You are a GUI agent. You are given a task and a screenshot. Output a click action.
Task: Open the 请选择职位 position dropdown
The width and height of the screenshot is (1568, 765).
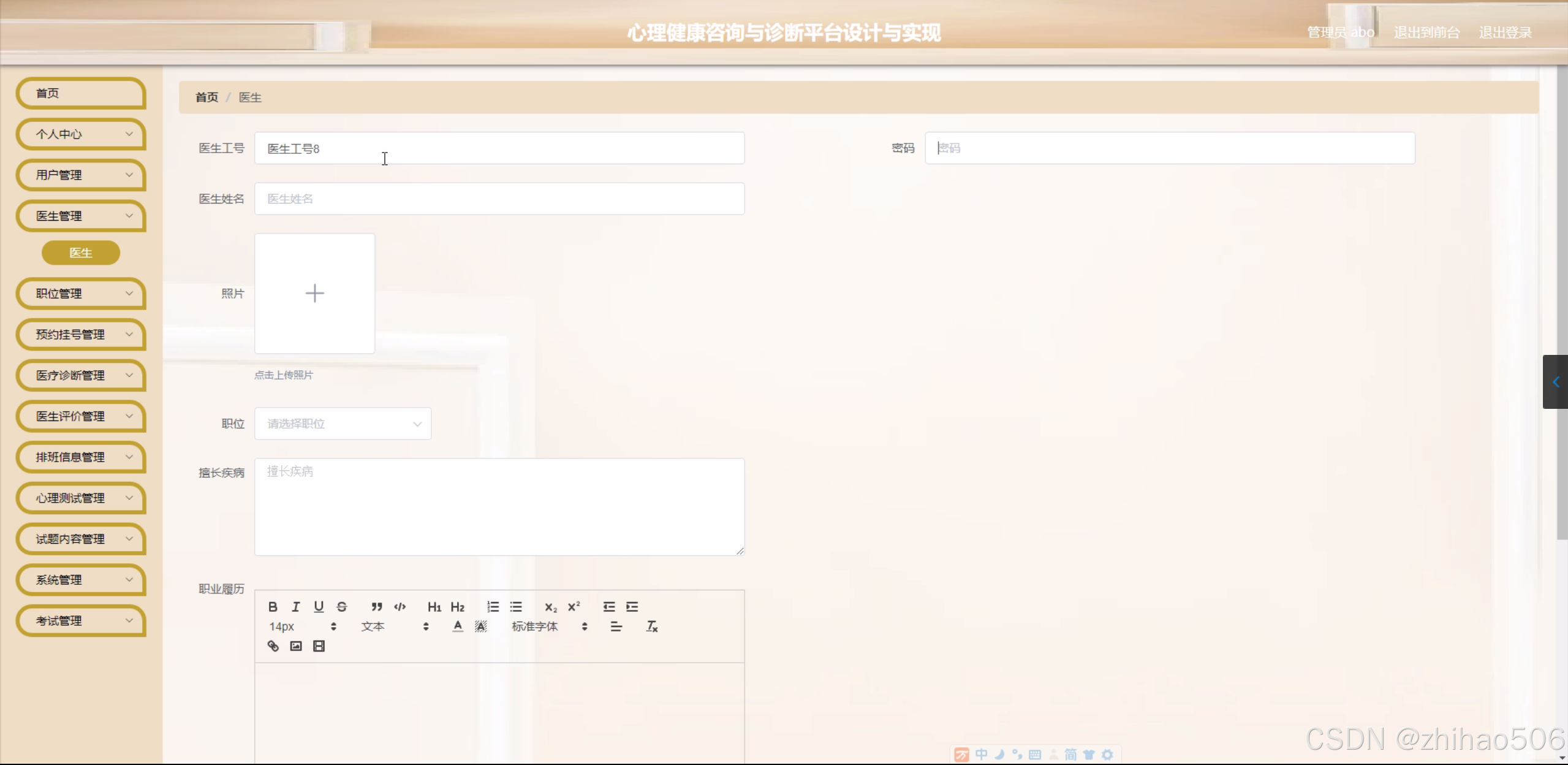(343, 424)
